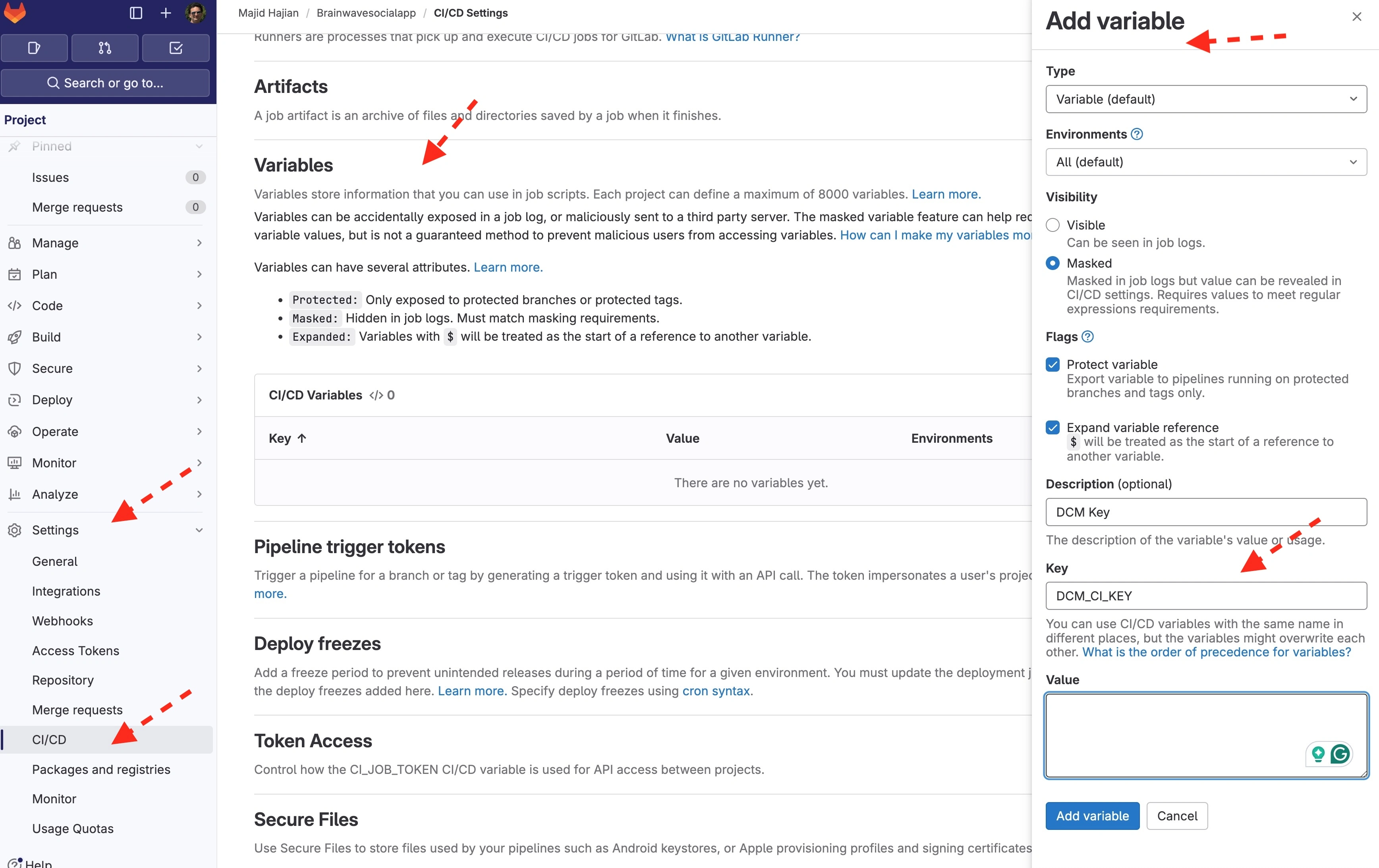Image resolution: width=1379 pixels, height=868 pixels.
Task: Click the Add variable button
Action: [x=1092, y=816]
